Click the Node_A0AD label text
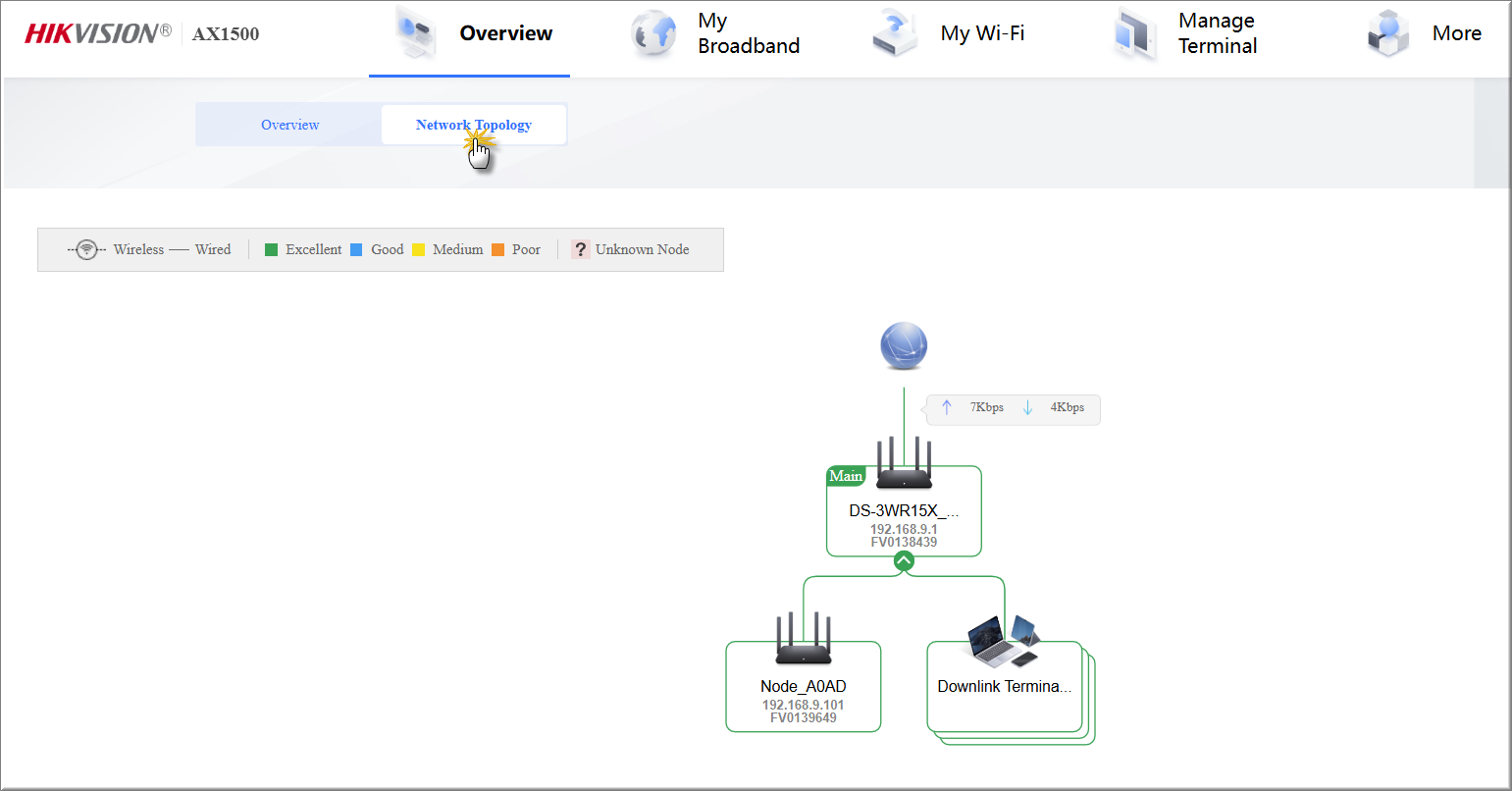This screenshot has width=1512, height=791. [803, 686]
